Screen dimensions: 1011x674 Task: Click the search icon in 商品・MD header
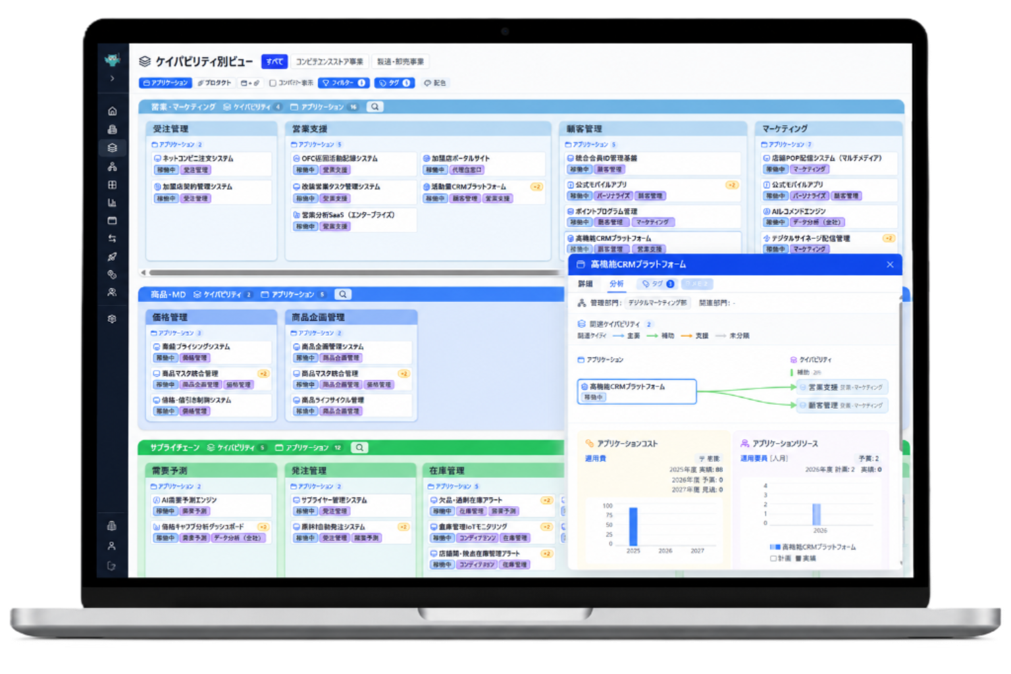343,295
